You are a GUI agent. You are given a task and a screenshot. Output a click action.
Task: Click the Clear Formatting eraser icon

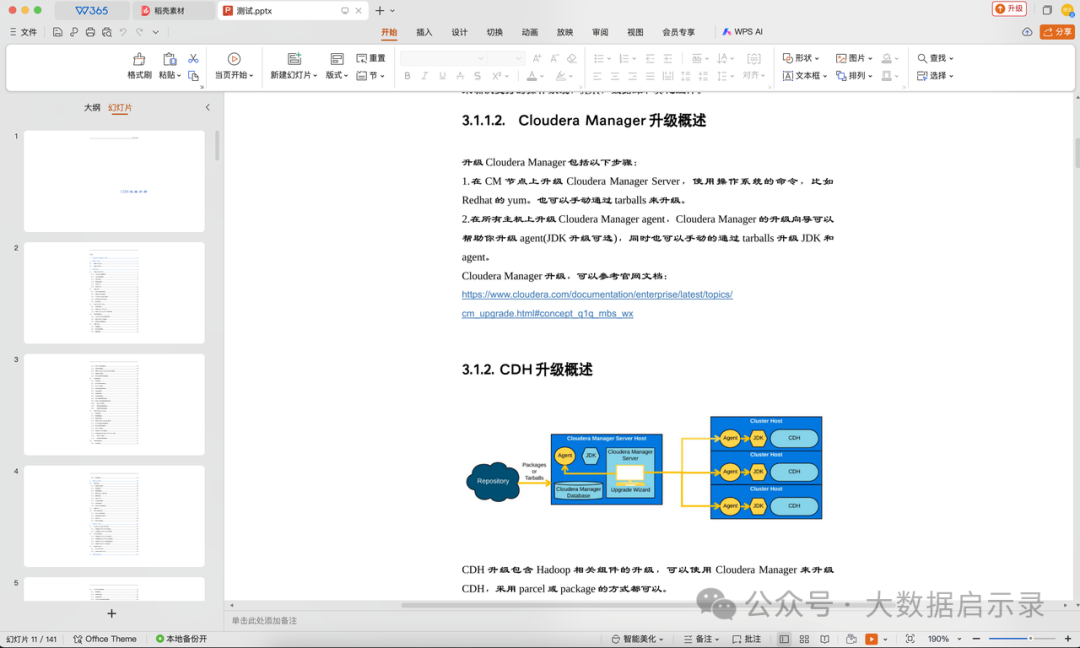(x=572, y=59)
